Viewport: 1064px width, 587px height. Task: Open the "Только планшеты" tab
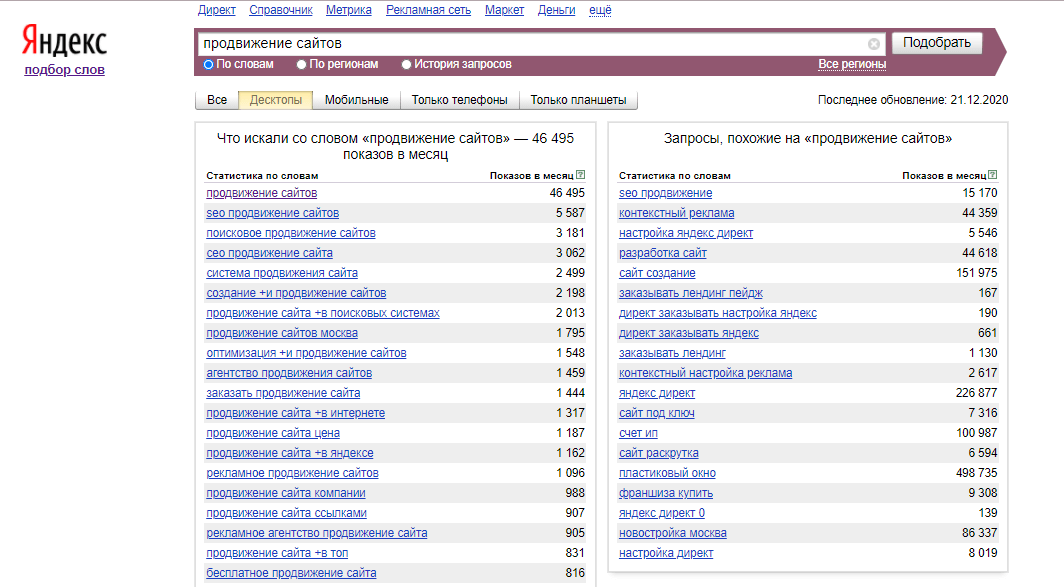pos(578,100)
